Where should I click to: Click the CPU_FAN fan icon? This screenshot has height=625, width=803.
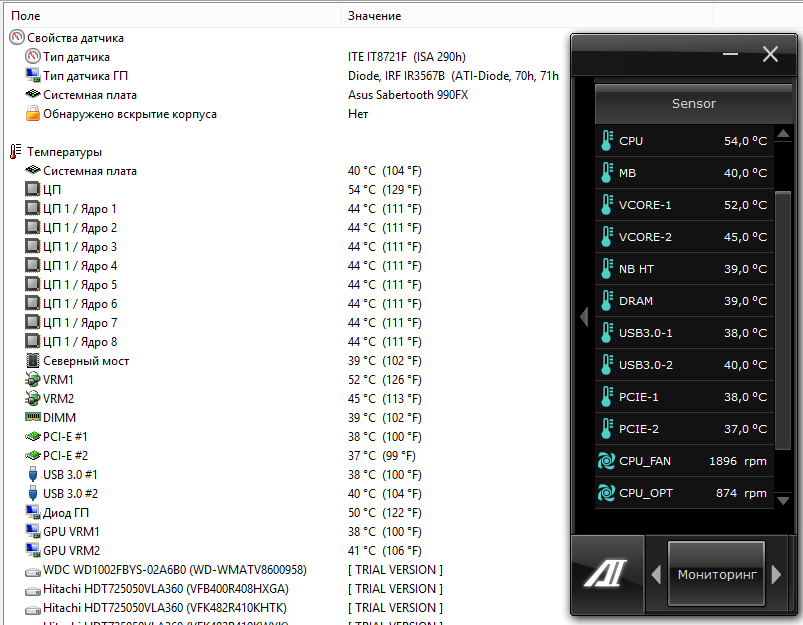606,461
